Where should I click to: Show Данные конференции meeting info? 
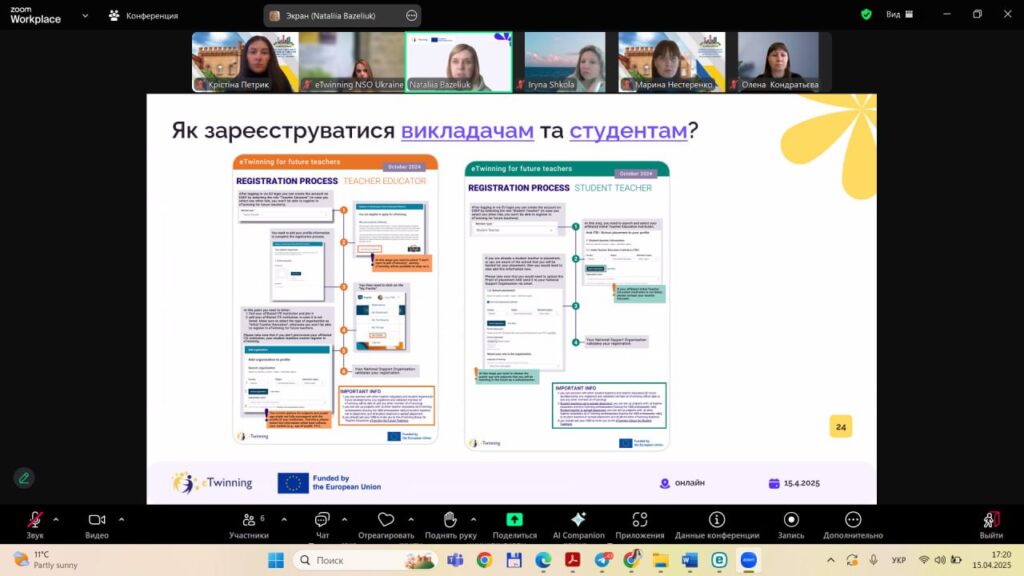coord(716,520)
